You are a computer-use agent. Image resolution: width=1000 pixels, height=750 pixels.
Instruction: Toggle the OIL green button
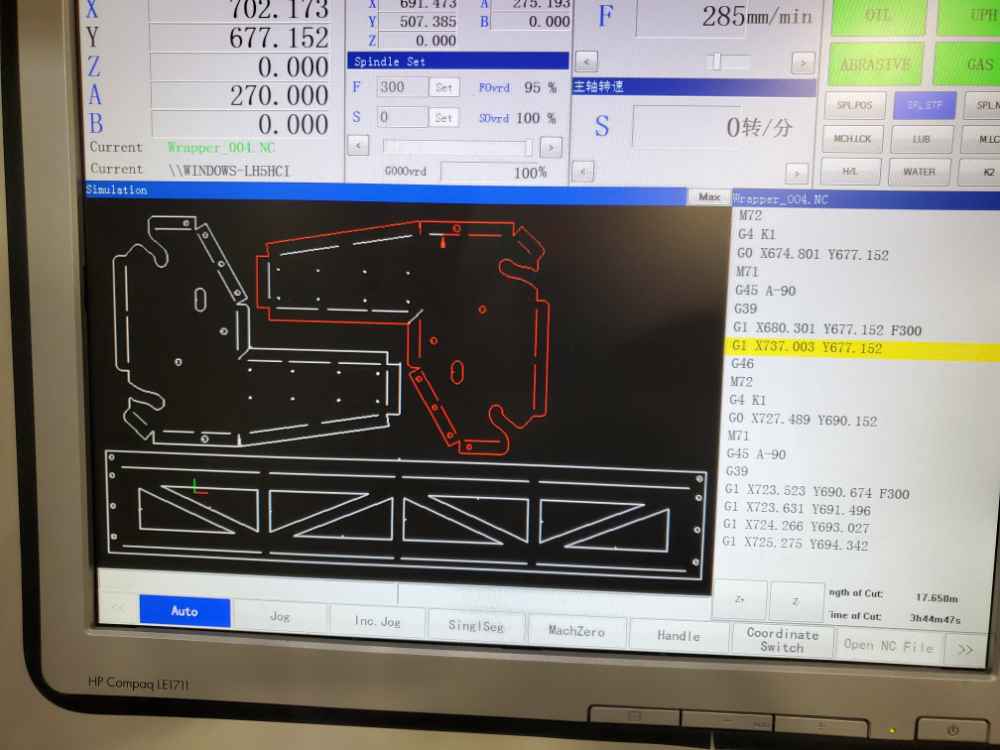(x=877, y=17)
